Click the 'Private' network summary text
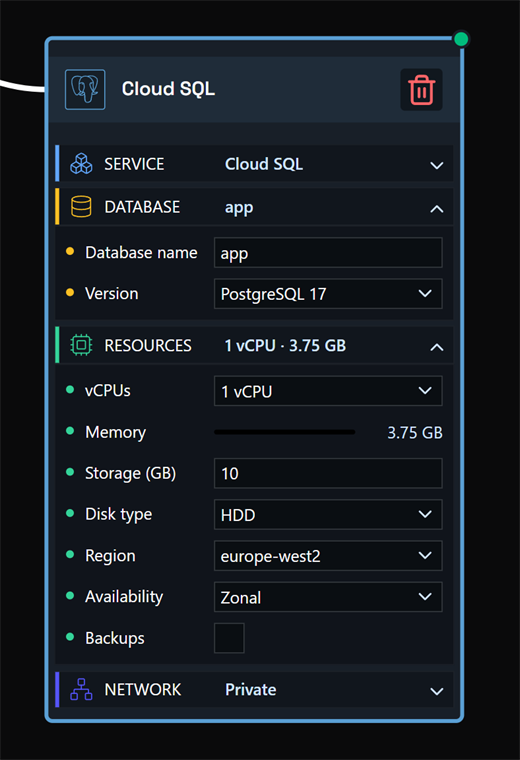520x760 pixels. (x=251, y=689)
